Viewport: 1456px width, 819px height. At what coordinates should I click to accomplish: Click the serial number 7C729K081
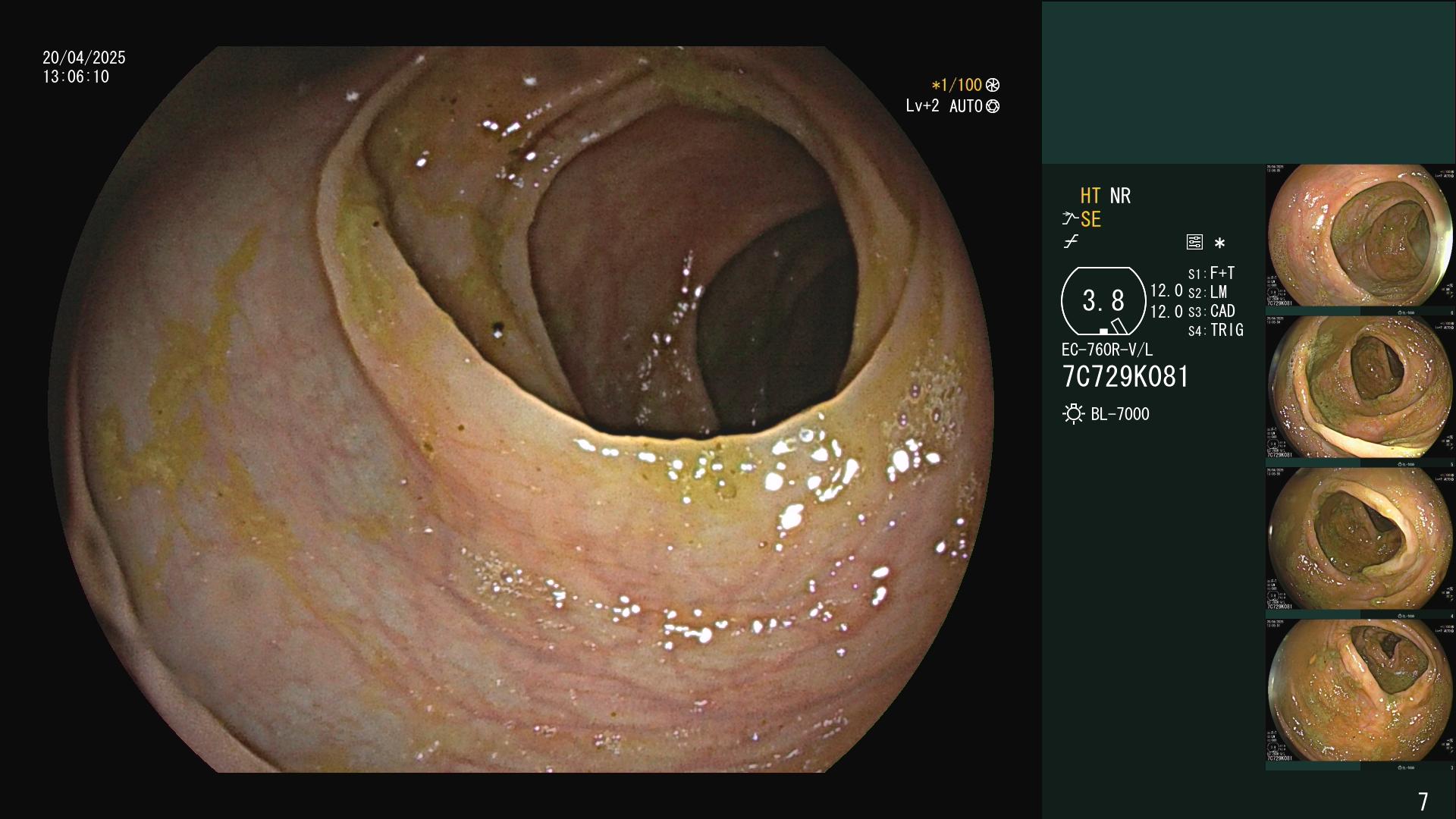coord(1125,377)
